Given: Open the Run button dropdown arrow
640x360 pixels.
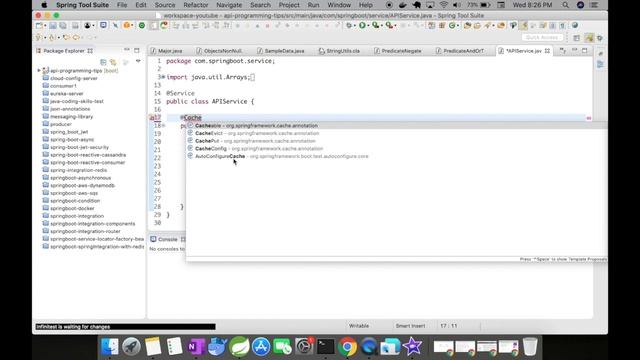Looking at the screenshot, I should (368, 26).
